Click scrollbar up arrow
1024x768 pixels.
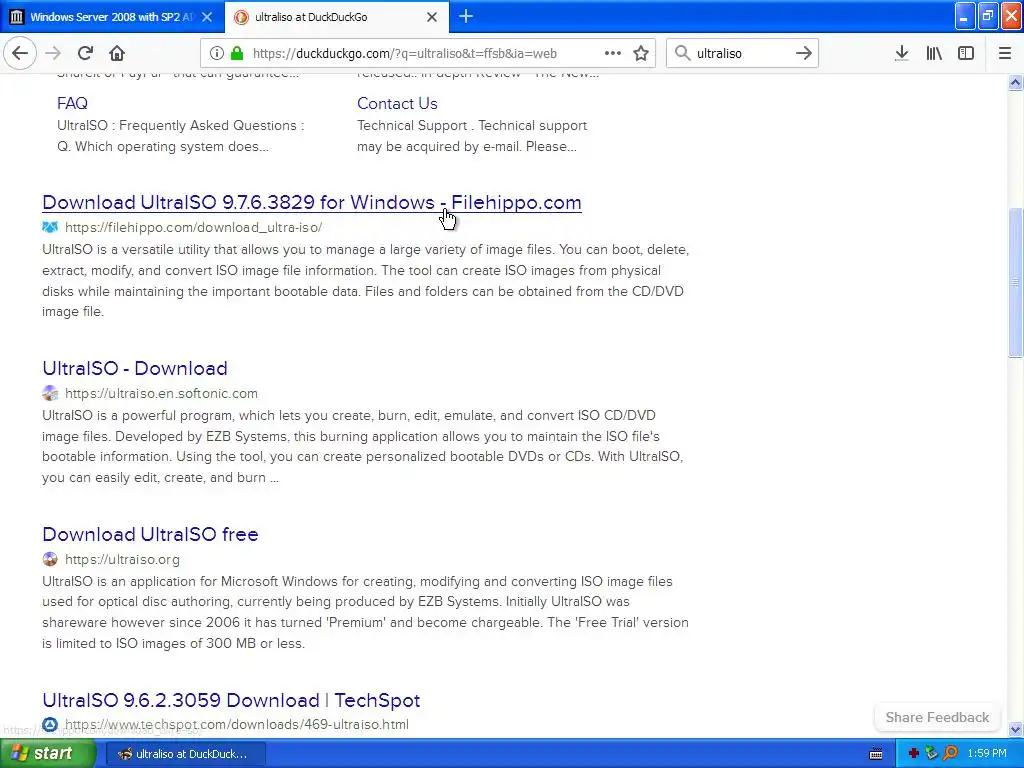pyautogui.click(x=1016, y=82)
